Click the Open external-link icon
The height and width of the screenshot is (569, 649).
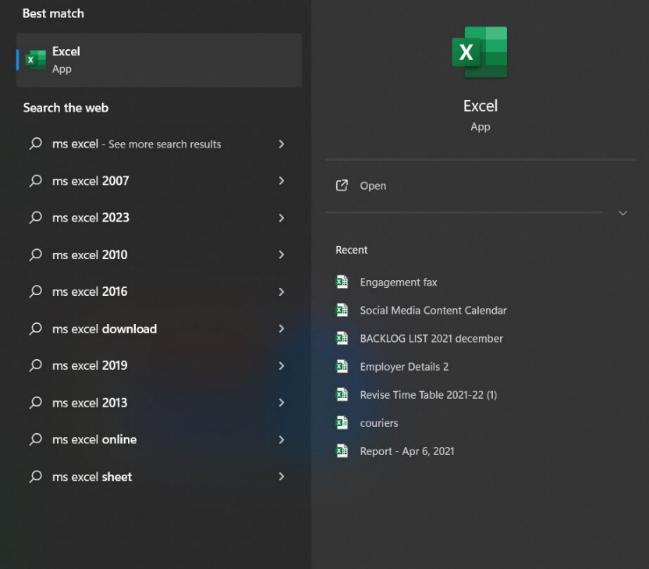coord(342,185)
